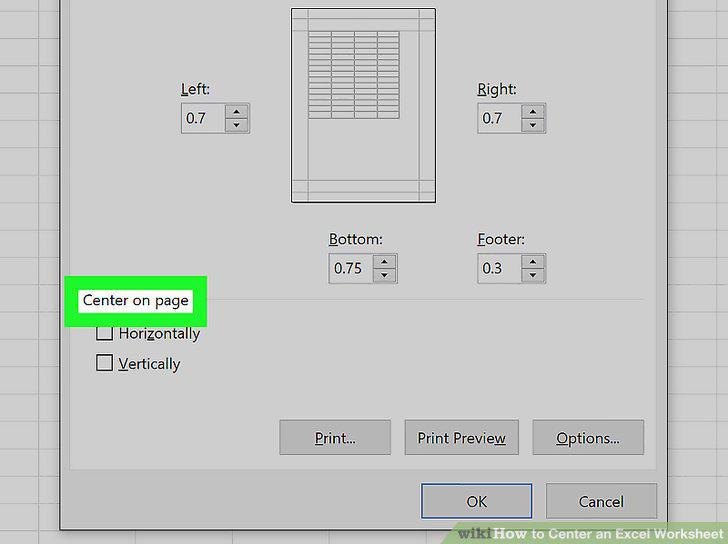Open the Options... button
Image resolution: width=728 pixels, height=544 pixels.
click(x=588, y=438)
